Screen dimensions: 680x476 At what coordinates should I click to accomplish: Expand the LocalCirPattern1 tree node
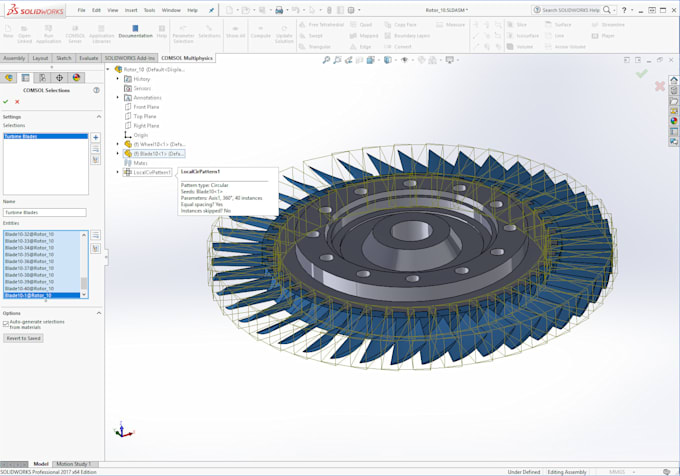click(x=118, y=172)
